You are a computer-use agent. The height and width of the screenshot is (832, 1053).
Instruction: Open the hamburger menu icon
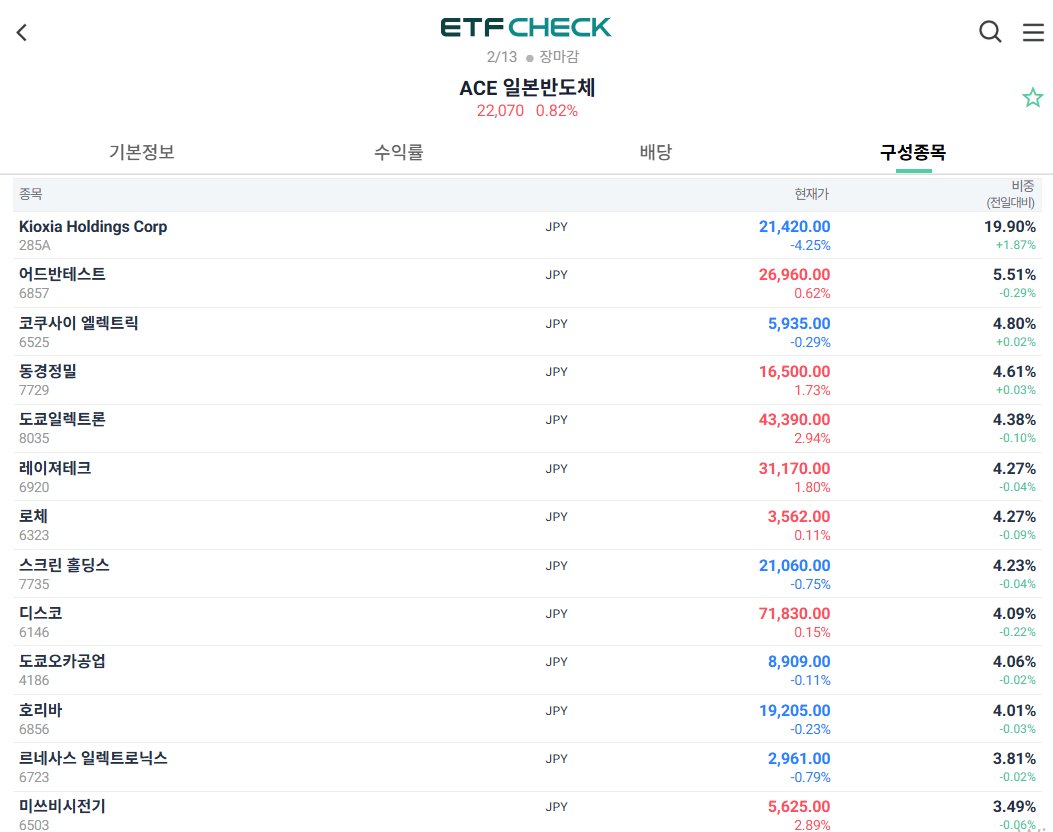[1033, 32]
